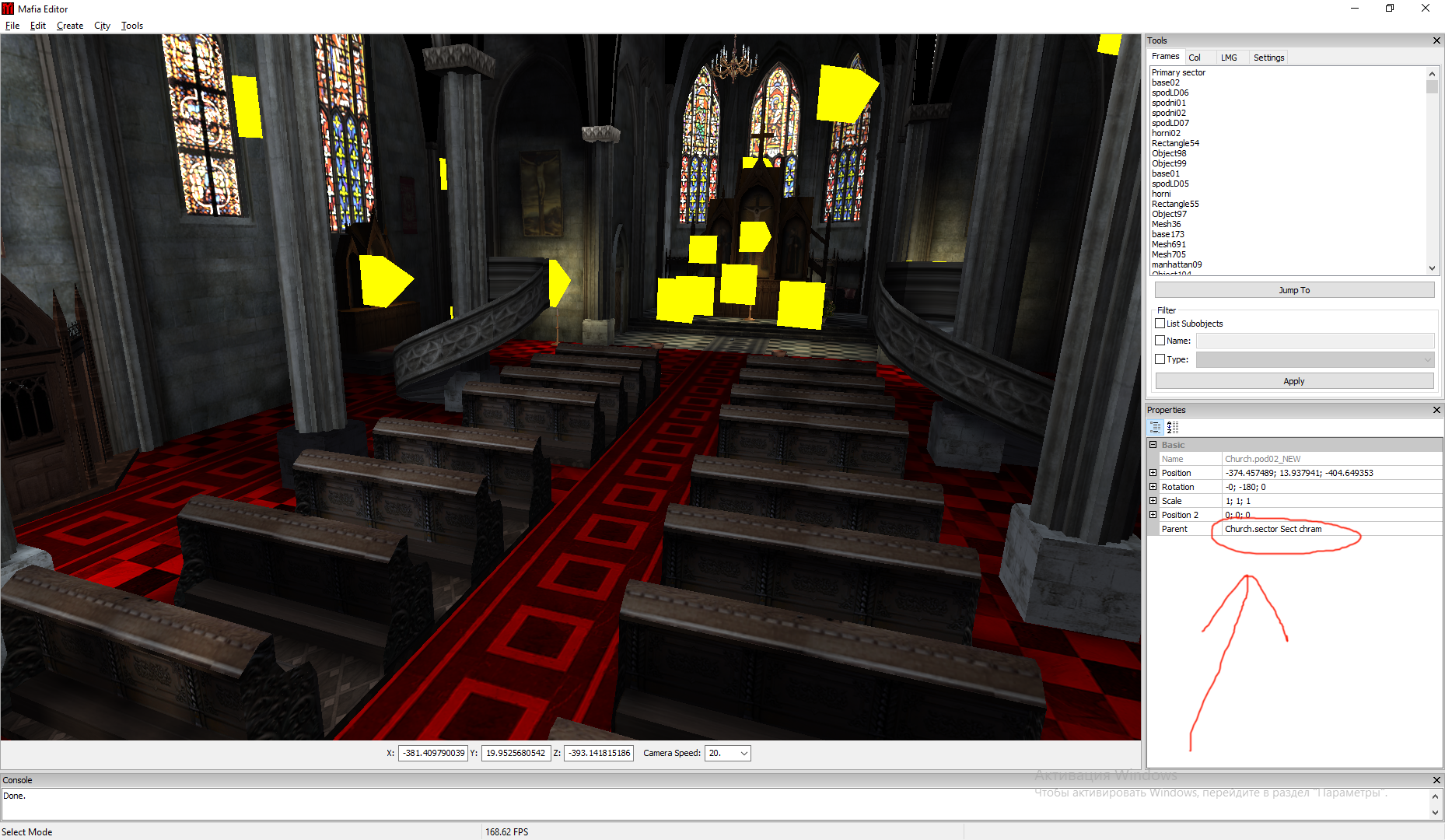Select Rectangle55 in frames list
This screenshot has height=840, width=1445.
1175,204
